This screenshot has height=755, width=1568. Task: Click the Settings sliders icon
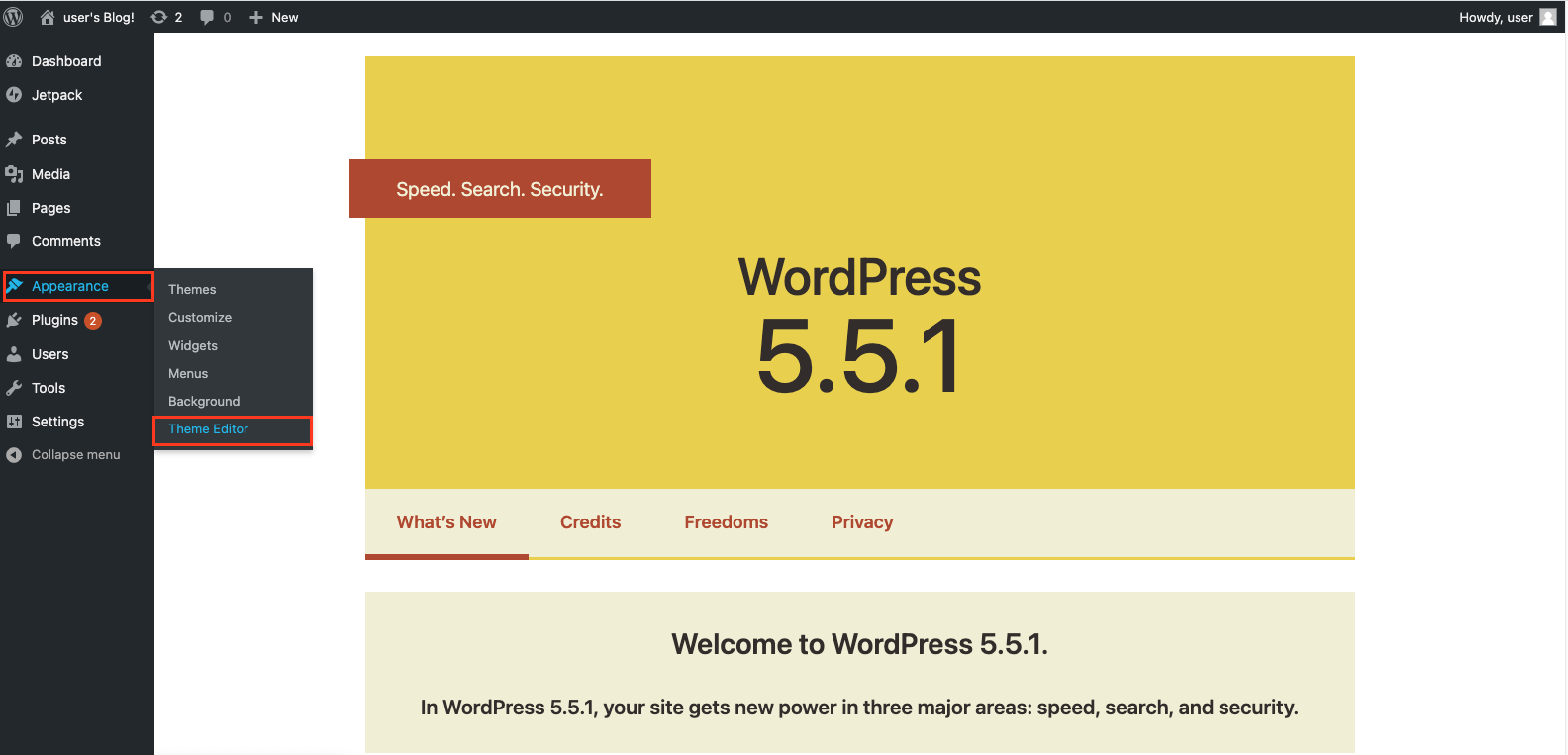pos(14,422)
